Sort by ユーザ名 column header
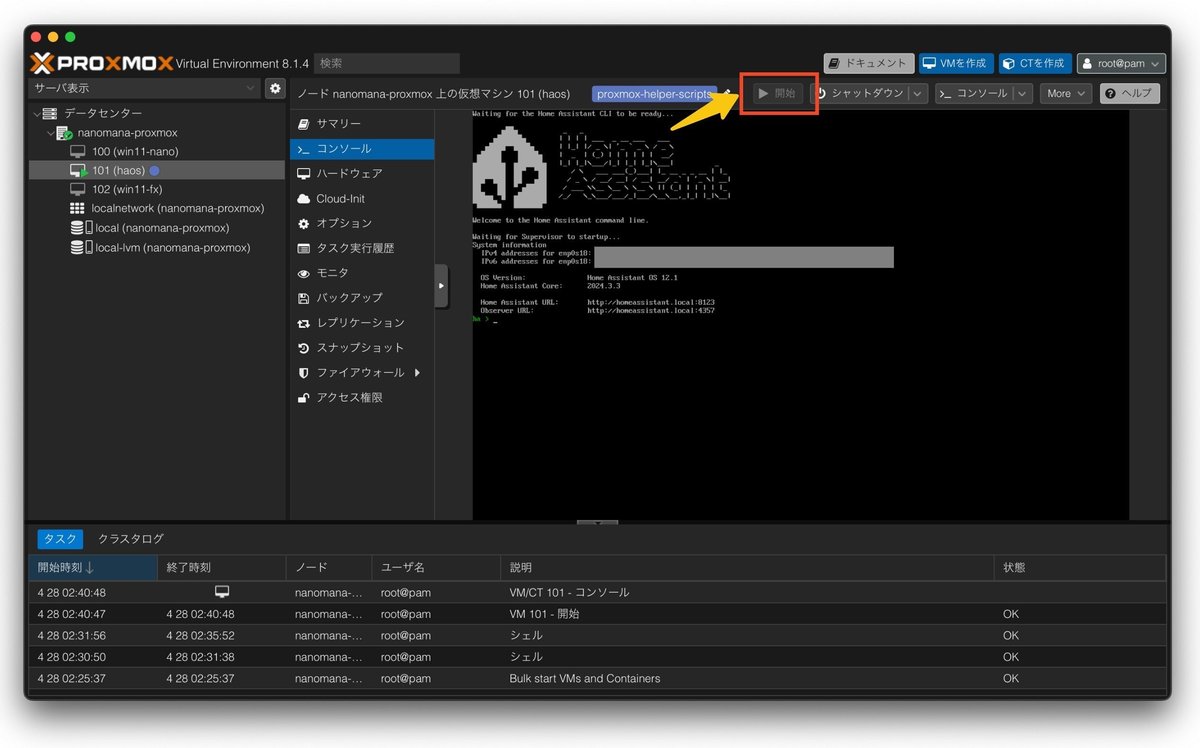1200x748 pixels. click(436, 568)
